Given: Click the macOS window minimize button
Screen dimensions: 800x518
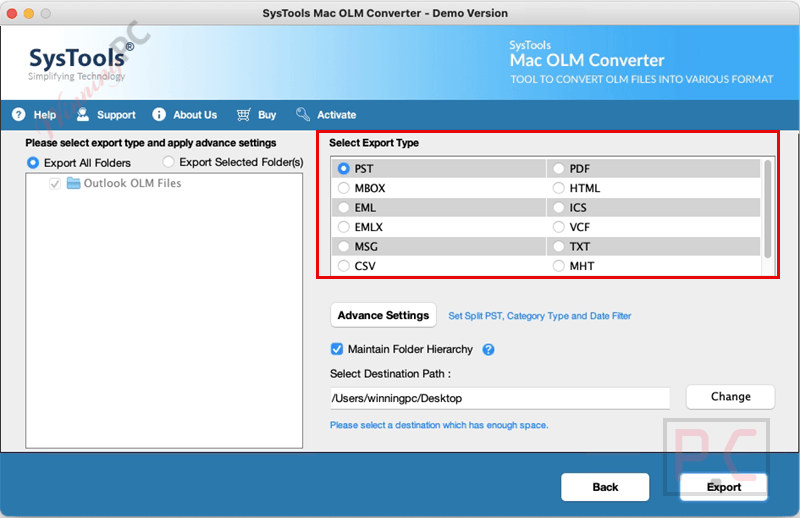Looking at the screenshot, I should (29, 13).
